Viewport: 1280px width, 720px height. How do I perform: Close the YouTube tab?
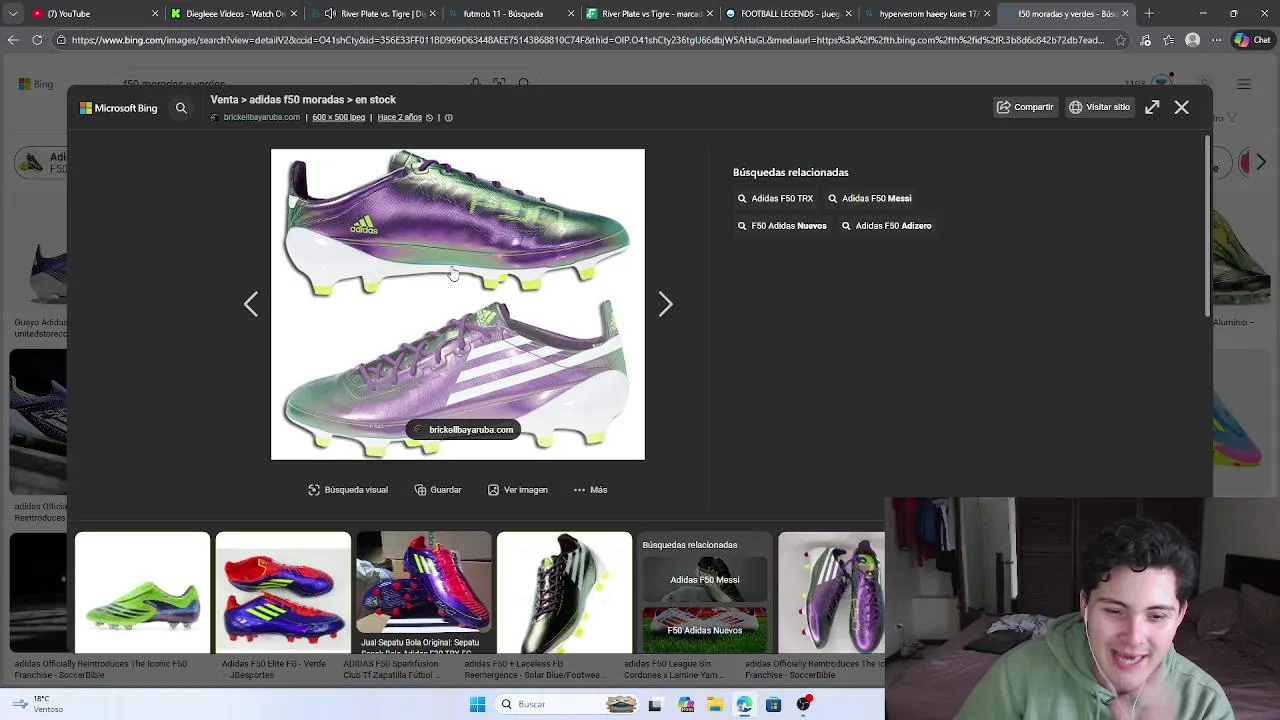[x=155, y=14]
